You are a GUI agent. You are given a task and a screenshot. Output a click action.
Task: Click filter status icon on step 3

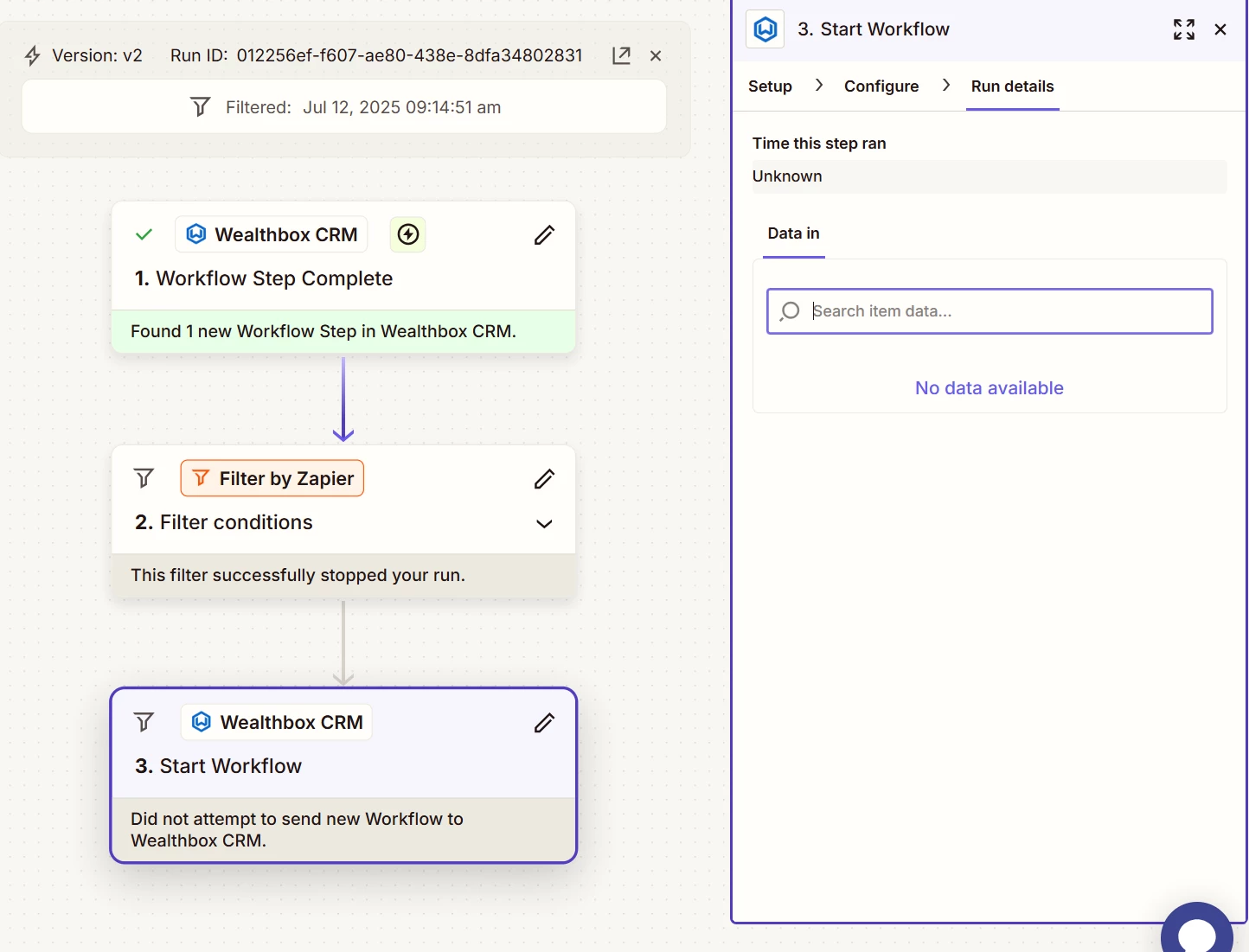click(144, 722)
